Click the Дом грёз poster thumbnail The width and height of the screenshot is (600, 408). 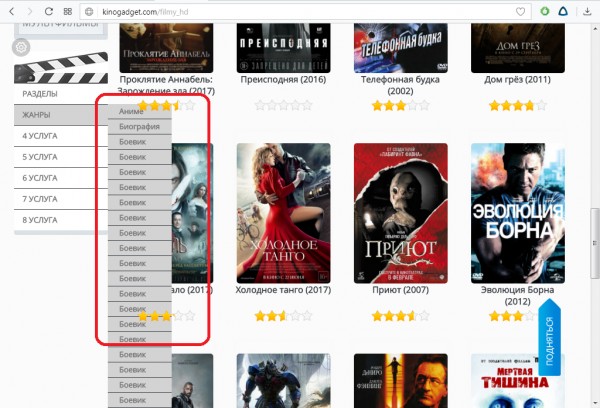518,48
